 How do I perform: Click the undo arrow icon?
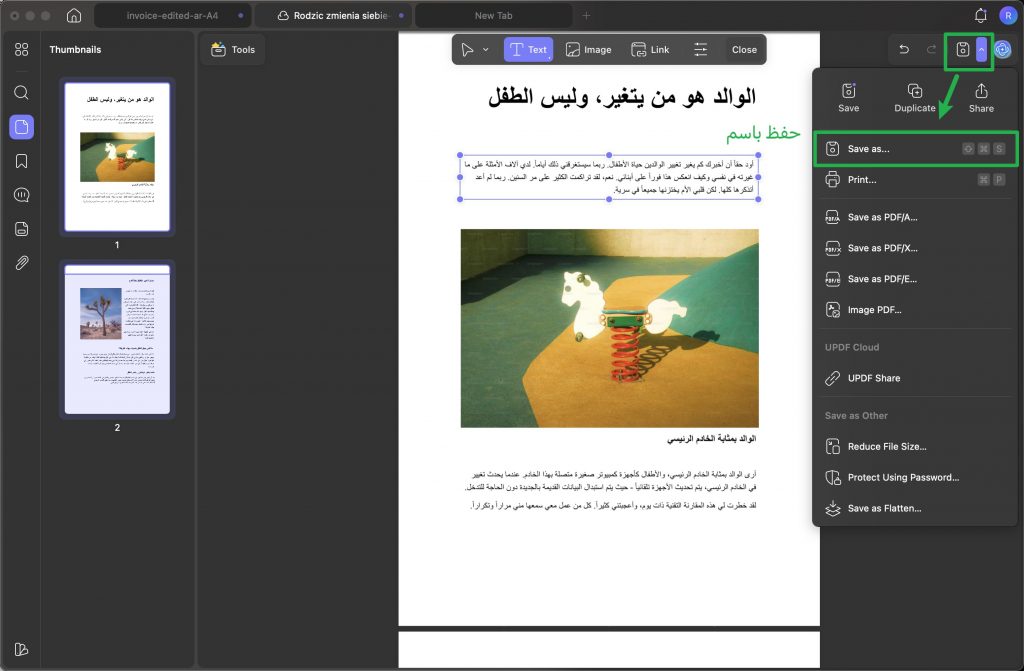click(904, 50)
